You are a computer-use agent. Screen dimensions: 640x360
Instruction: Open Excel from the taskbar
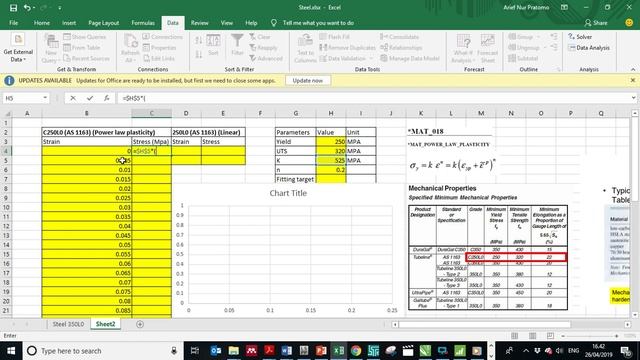pyautogui.click(x=338, y=351)
